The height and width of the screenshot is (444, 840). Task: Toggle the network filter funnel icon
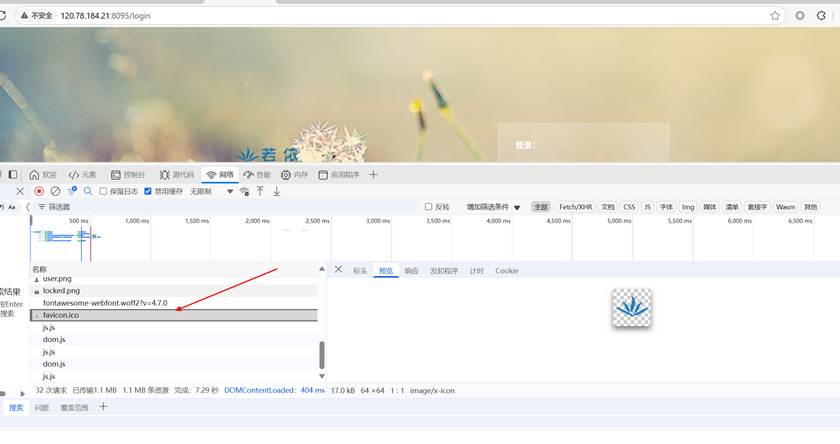72,191
